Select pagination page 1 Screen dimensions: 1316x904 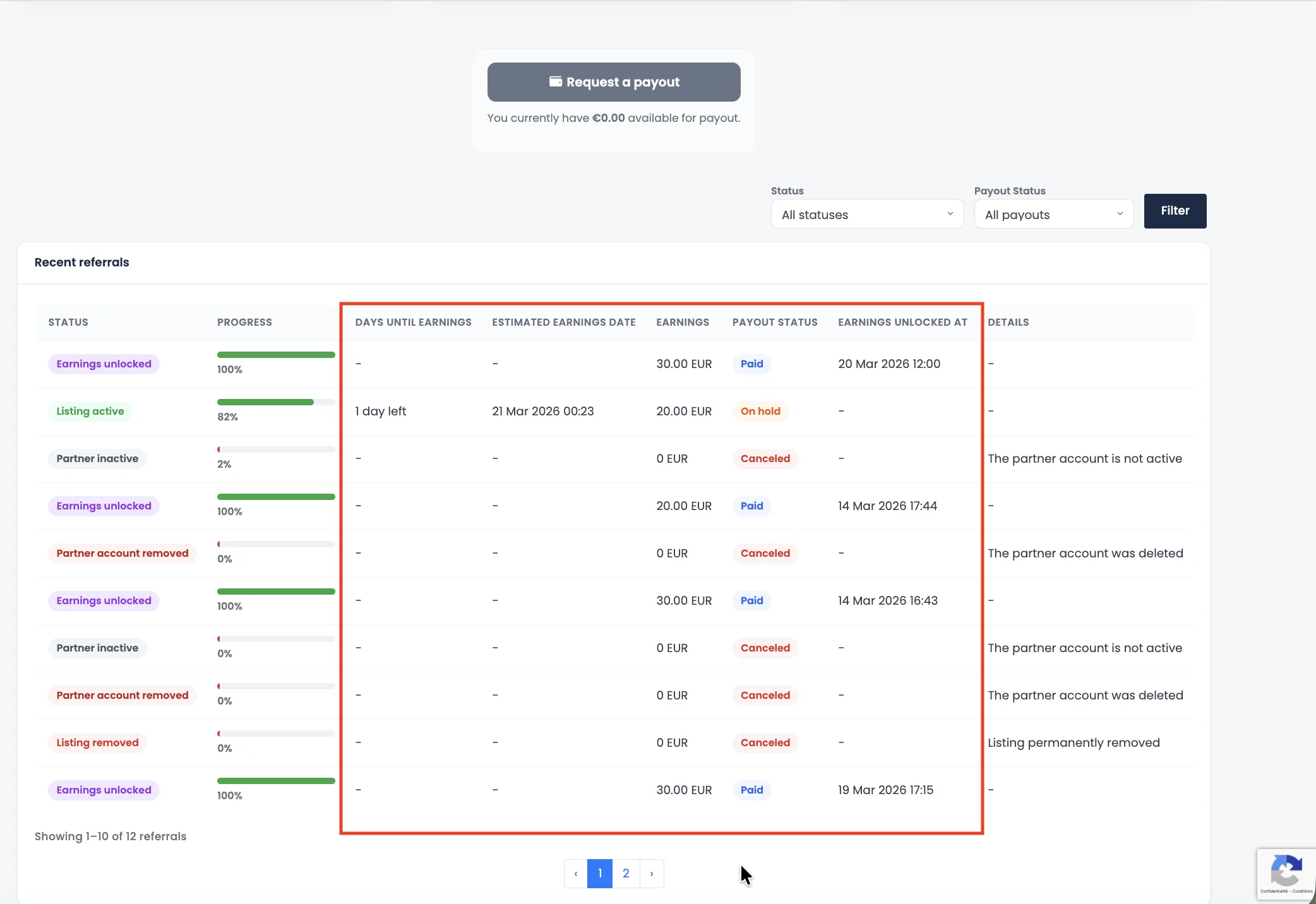click(600, 874)
